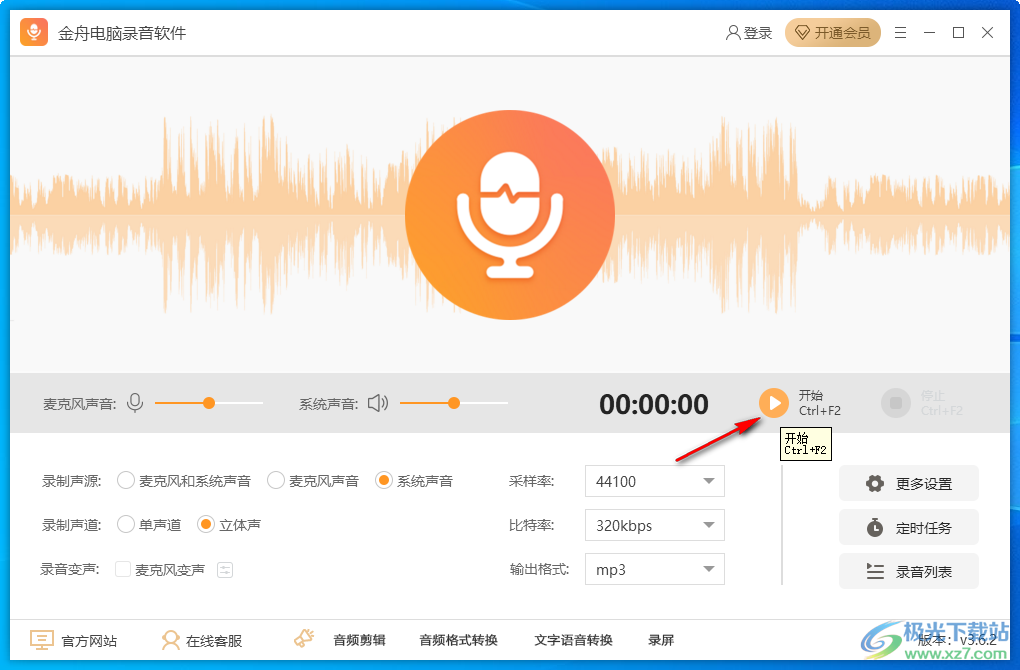Screen dimensions: 1020x670
Task: Open the 录音列表 recording list
Action: 908,571
